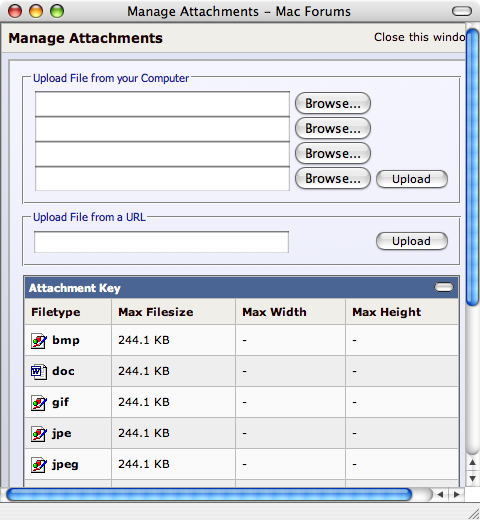Image resolution: width=480 pixels, height=520 pixels.
Task: Click the third Browse... button
Action: [x=333, y=153]
